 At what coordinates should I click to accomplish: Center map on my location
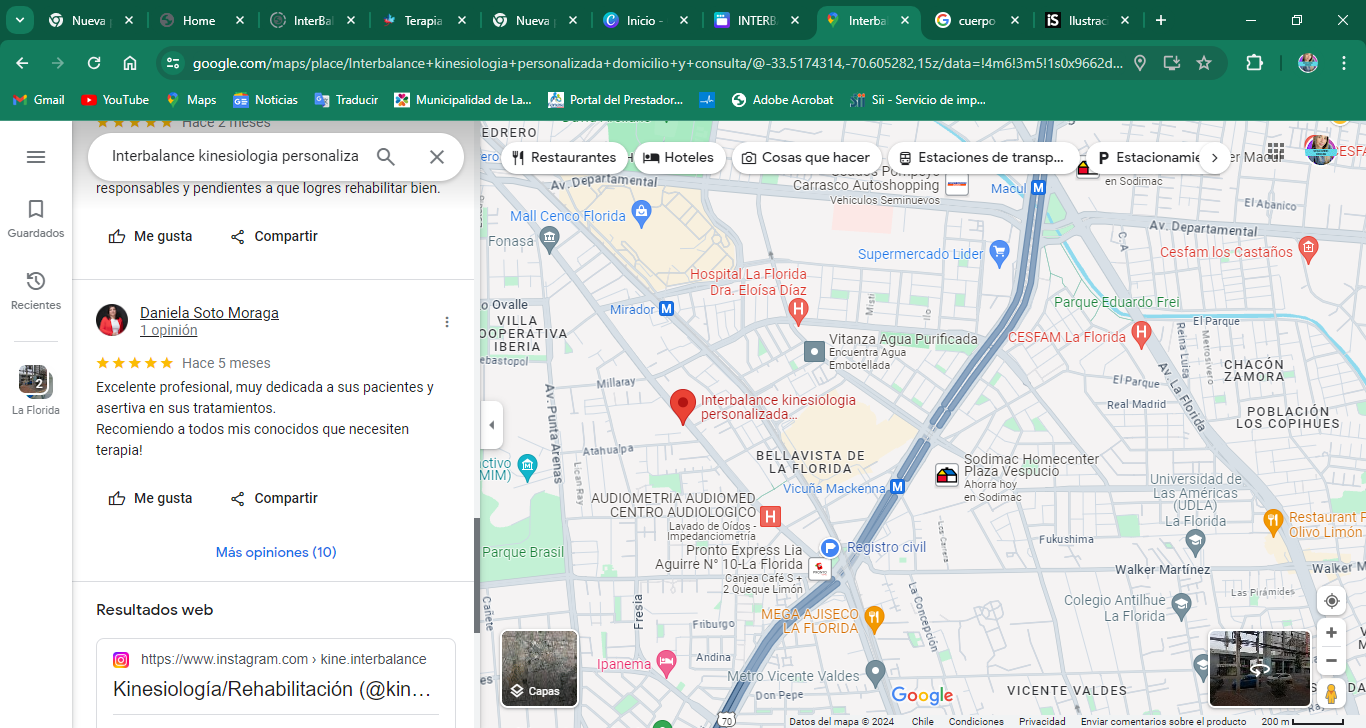[x=1331, y=601]
